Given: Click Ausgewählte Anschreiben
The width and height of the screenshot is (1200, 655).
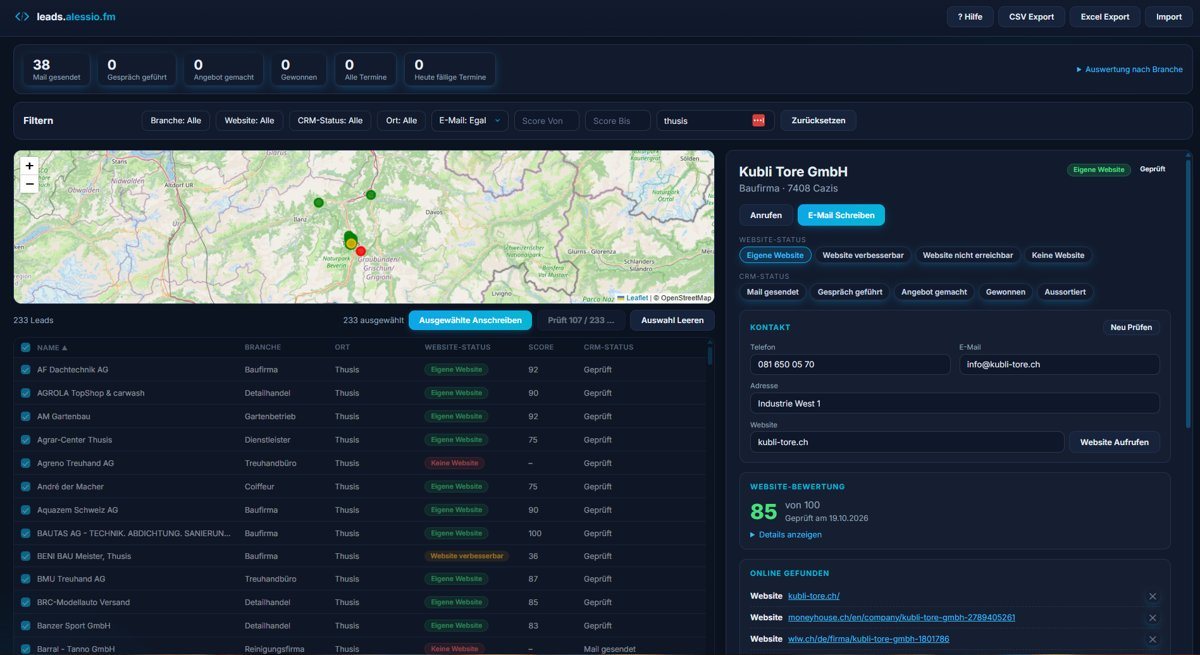Looking at the screenshot, I should click(470, 320).
